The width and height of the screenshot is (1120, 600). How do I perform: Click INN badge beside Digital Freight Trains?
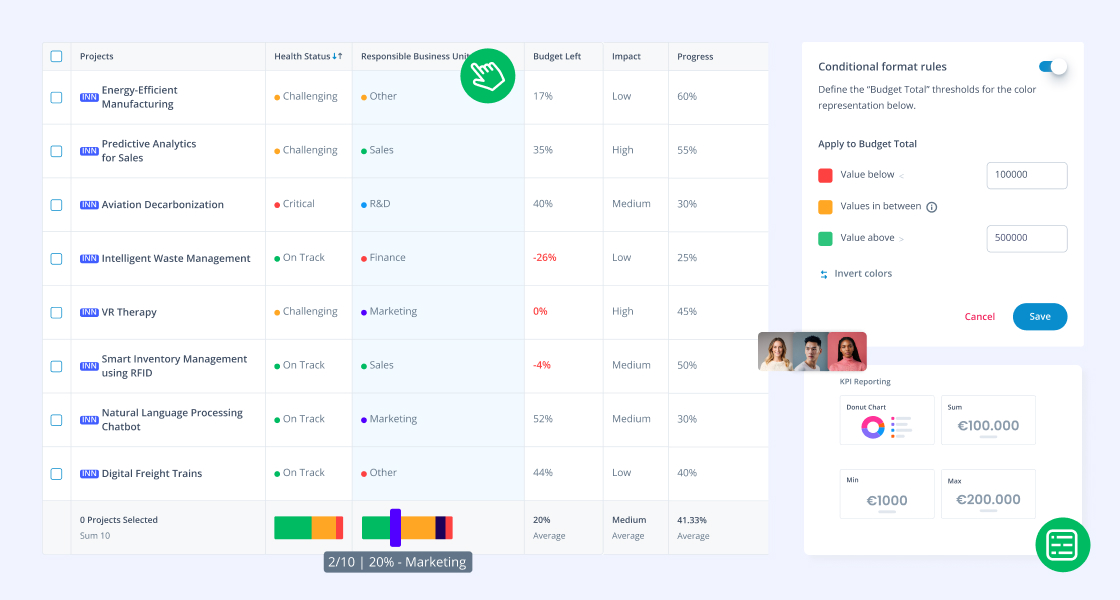coord(89,474)
